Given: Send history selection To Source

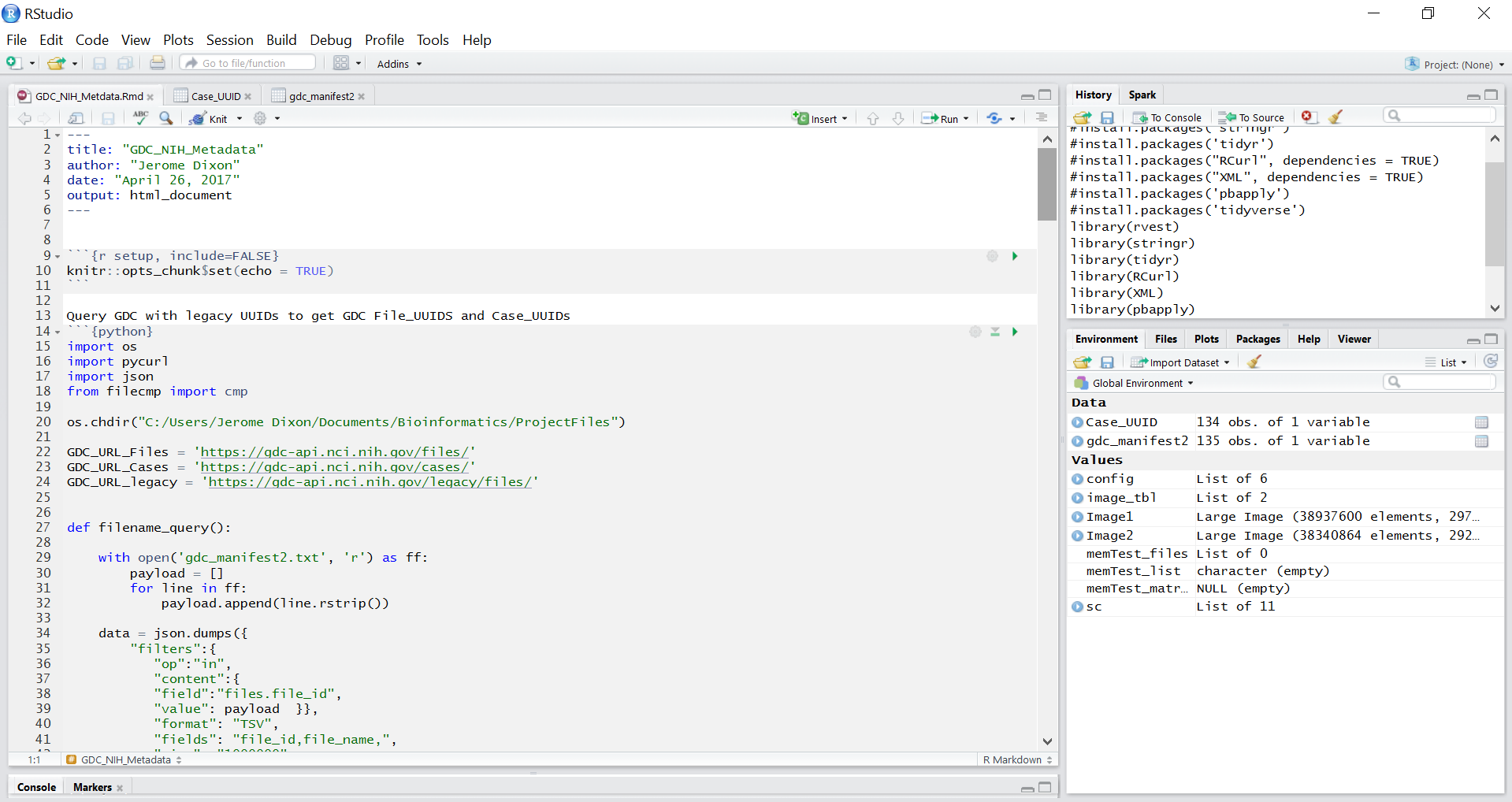Looking at the screenshot, I should (x=1251, y=117).
